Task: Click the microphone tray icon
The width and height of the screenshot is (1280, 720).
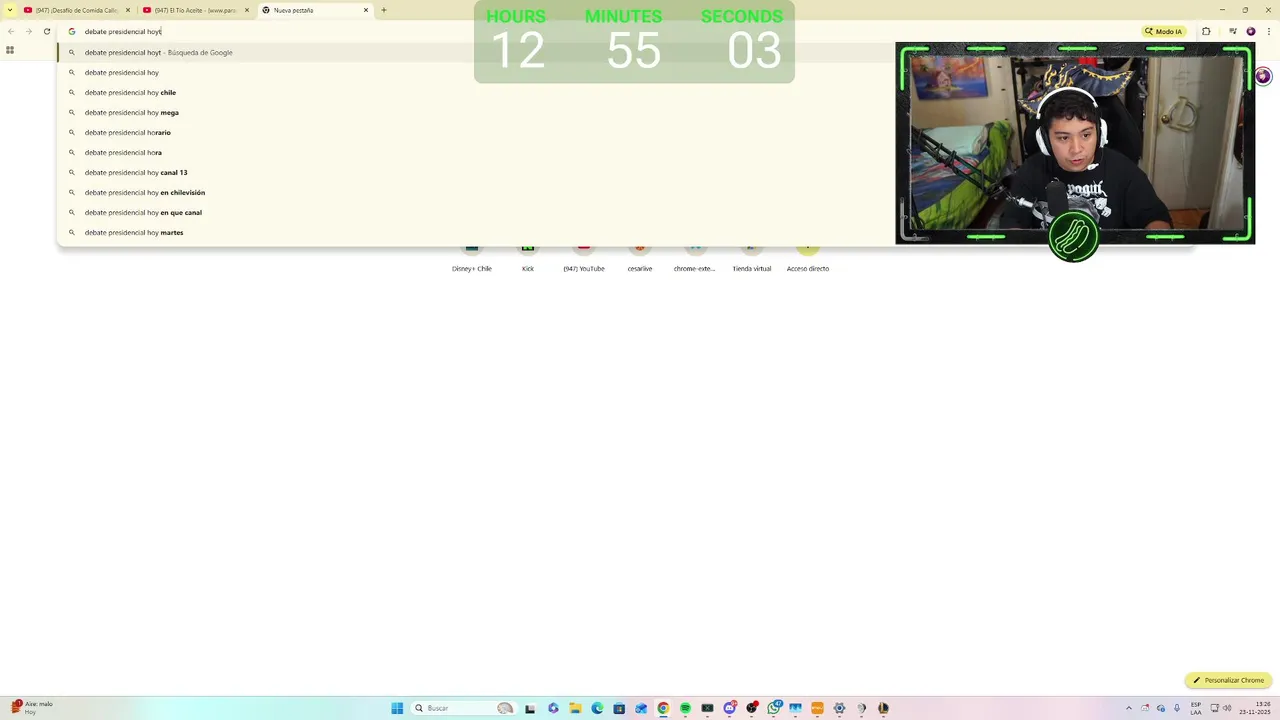Action: (1176, 708)
